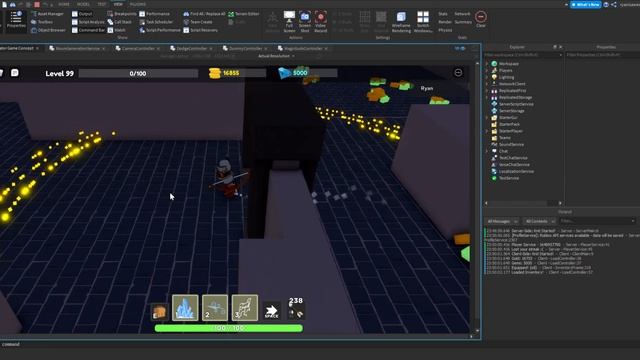Open the Task Scheduler window
The image size is (640, 360).
click(x=156, y=22)
